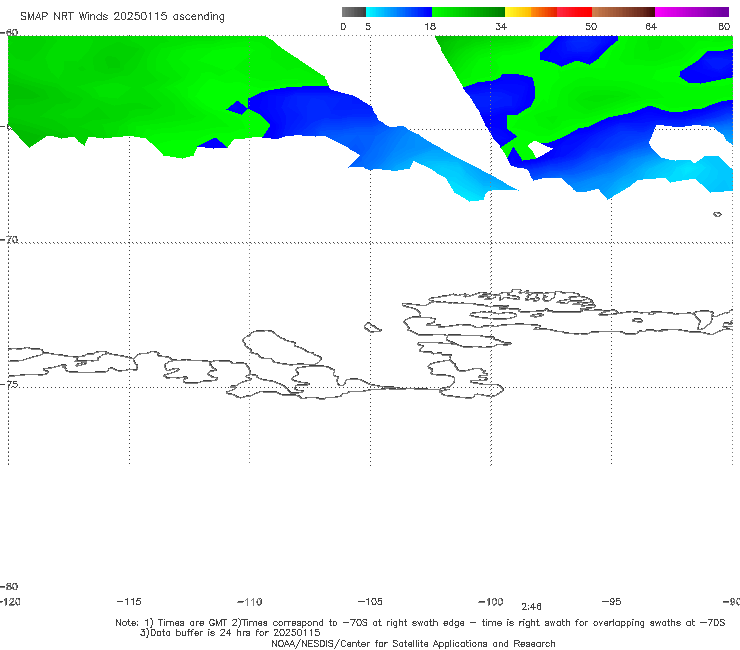
Task: Click the 'SMAP NRT Winds 20250115 ascending' title
Action: point(122,16)
